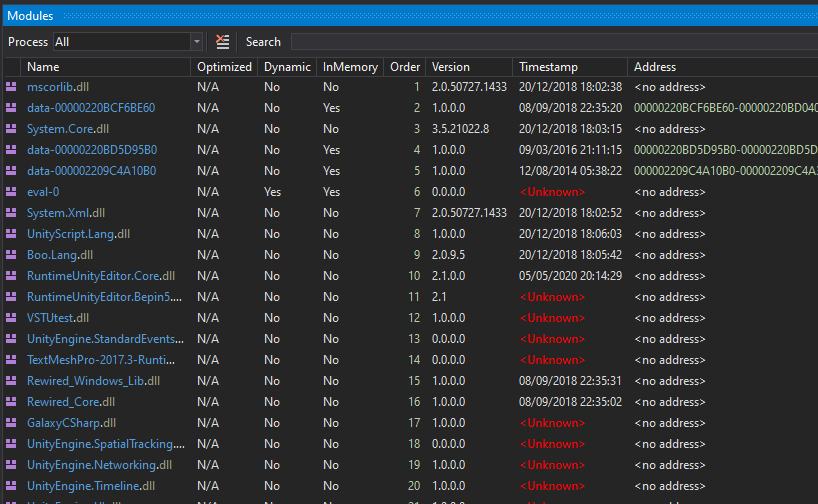Sort by the Name column header

pyautogui.click(x=105, y=67)
